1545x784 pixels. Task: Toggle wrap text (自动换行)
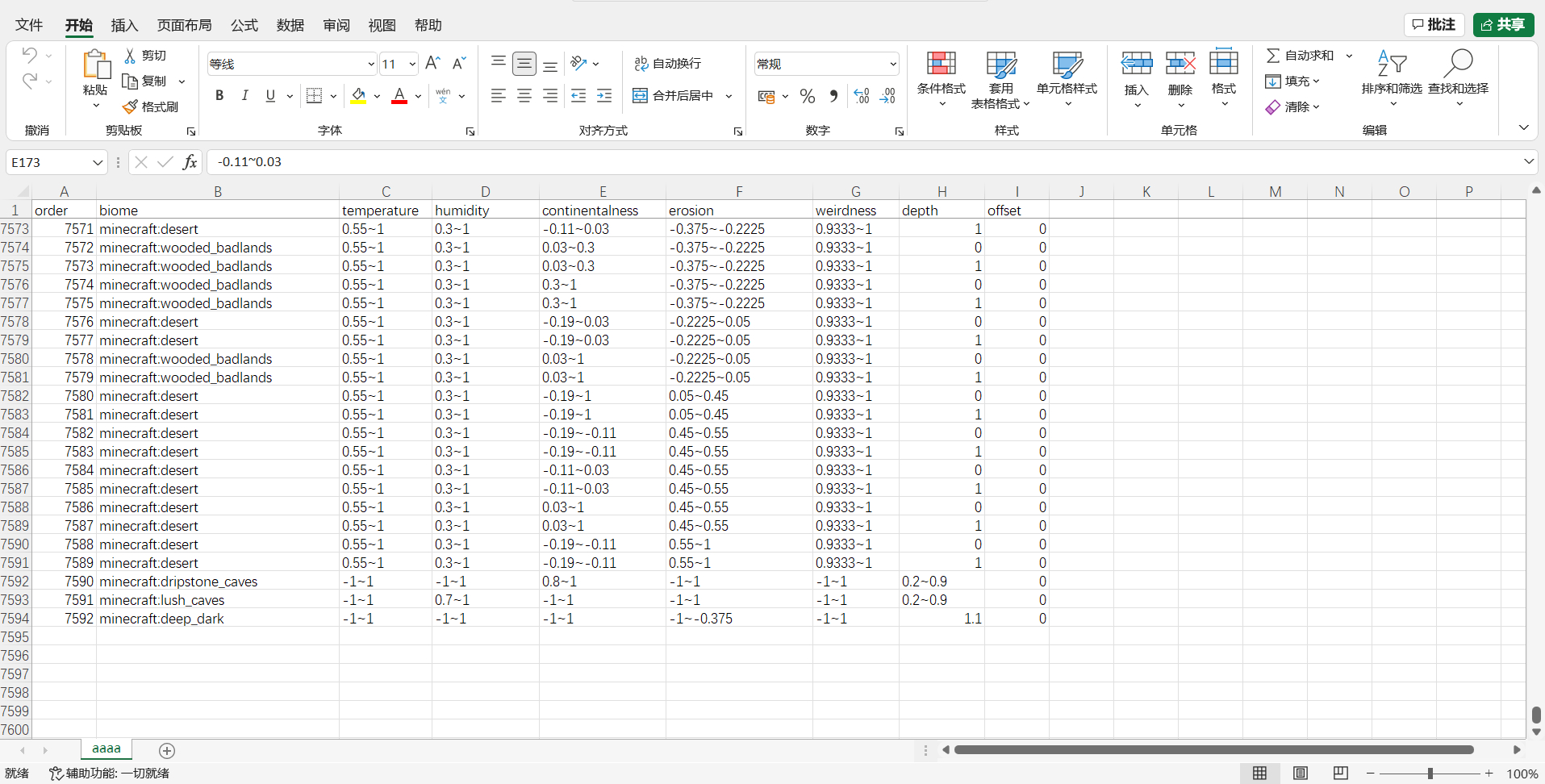coord(667,63)
